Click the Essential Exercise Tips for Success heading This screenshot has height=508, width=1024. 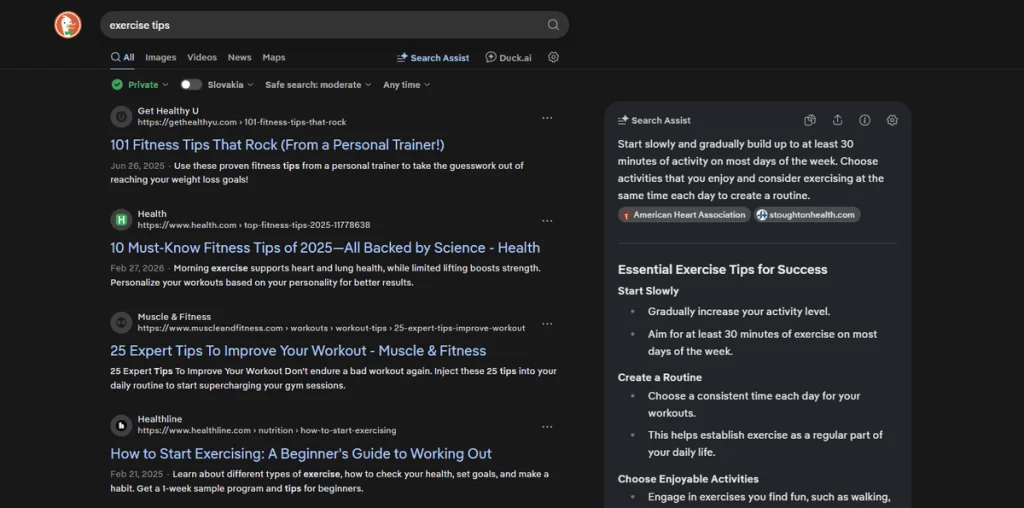(x=722, y=270)
